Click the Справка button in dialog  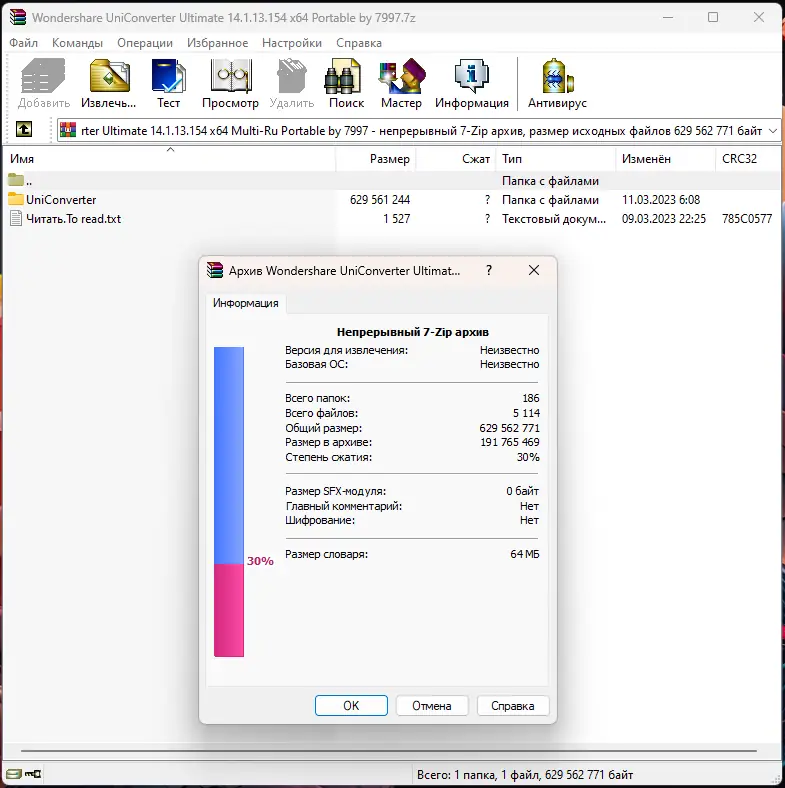coord(513,706)
